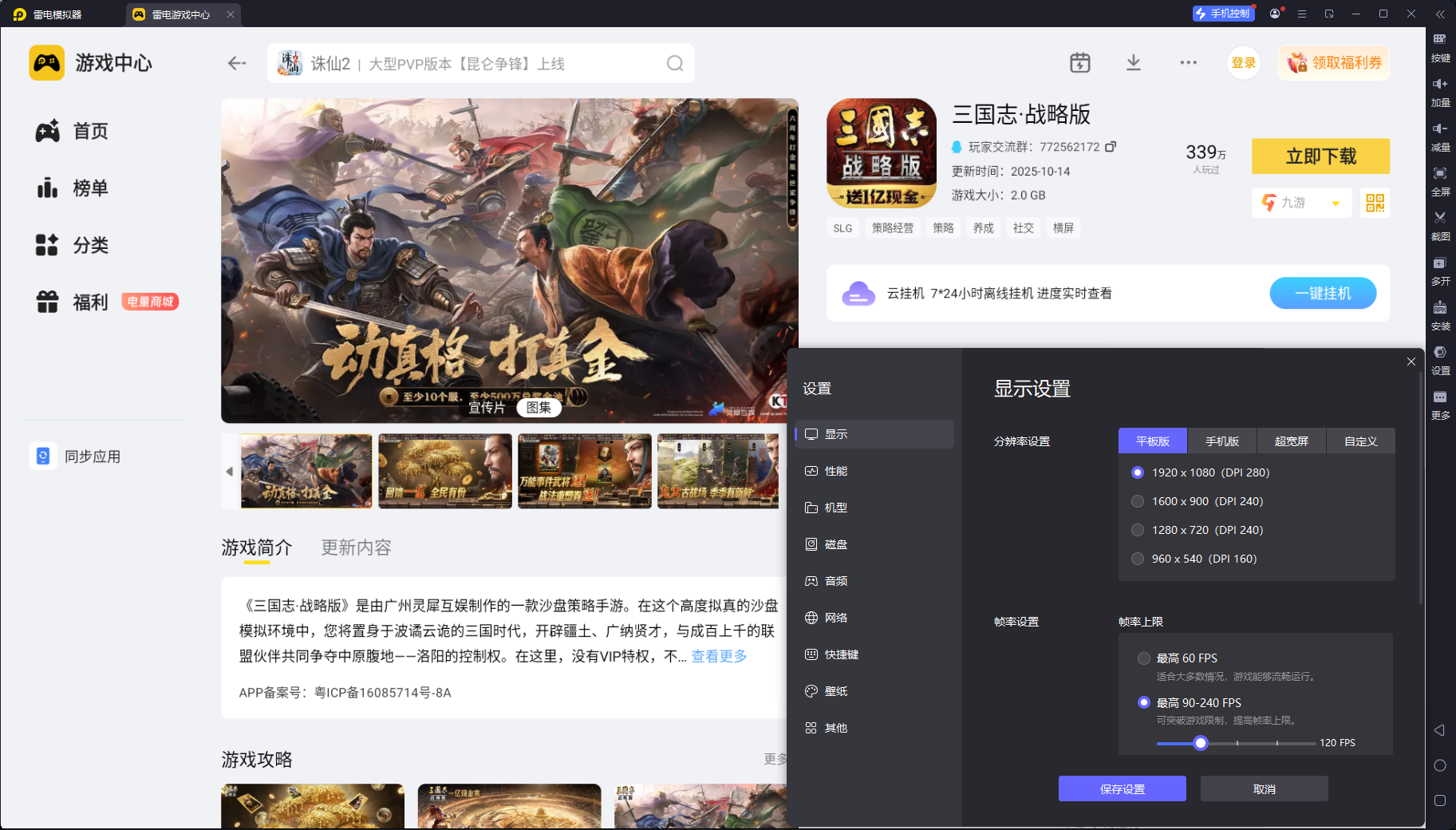Close the 雷电游戏中心 tab

coord(231,14)
